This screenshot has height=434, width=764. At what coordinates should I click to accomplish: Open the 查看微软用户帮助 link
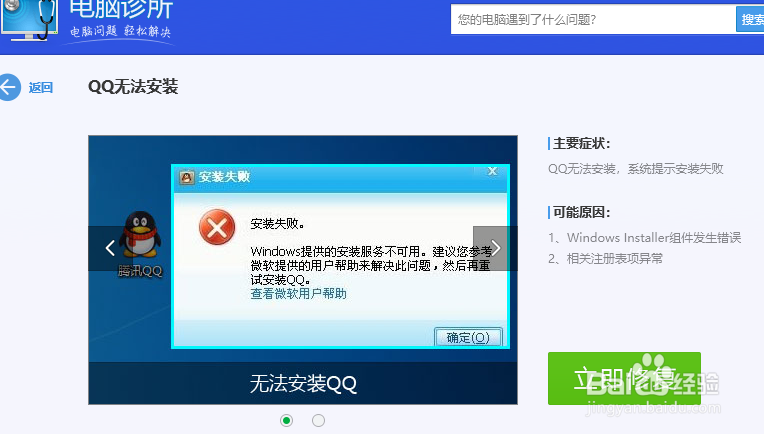pos(298,294)
